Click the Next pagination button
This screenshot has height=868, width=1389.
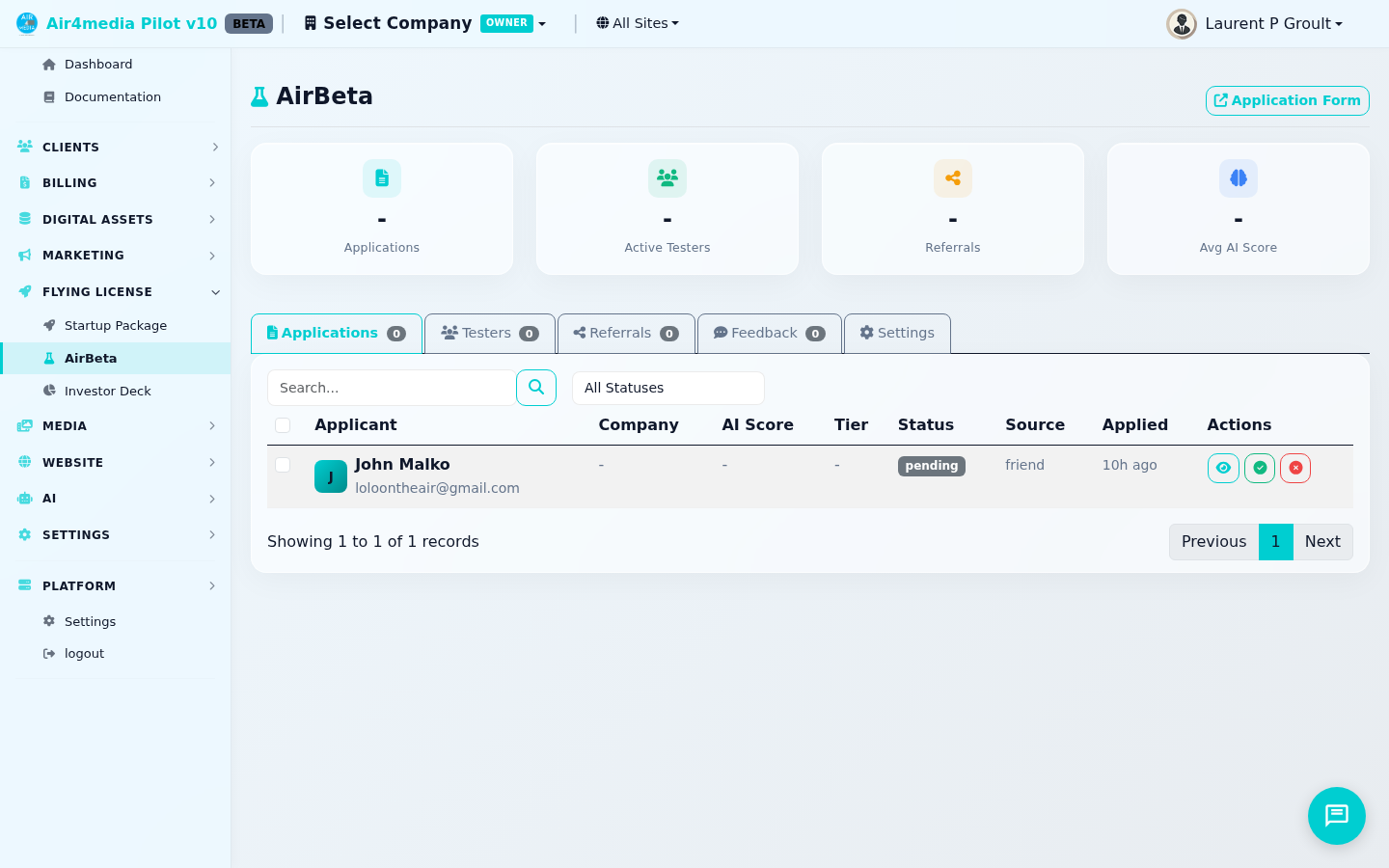click(x=1322, y=541)
